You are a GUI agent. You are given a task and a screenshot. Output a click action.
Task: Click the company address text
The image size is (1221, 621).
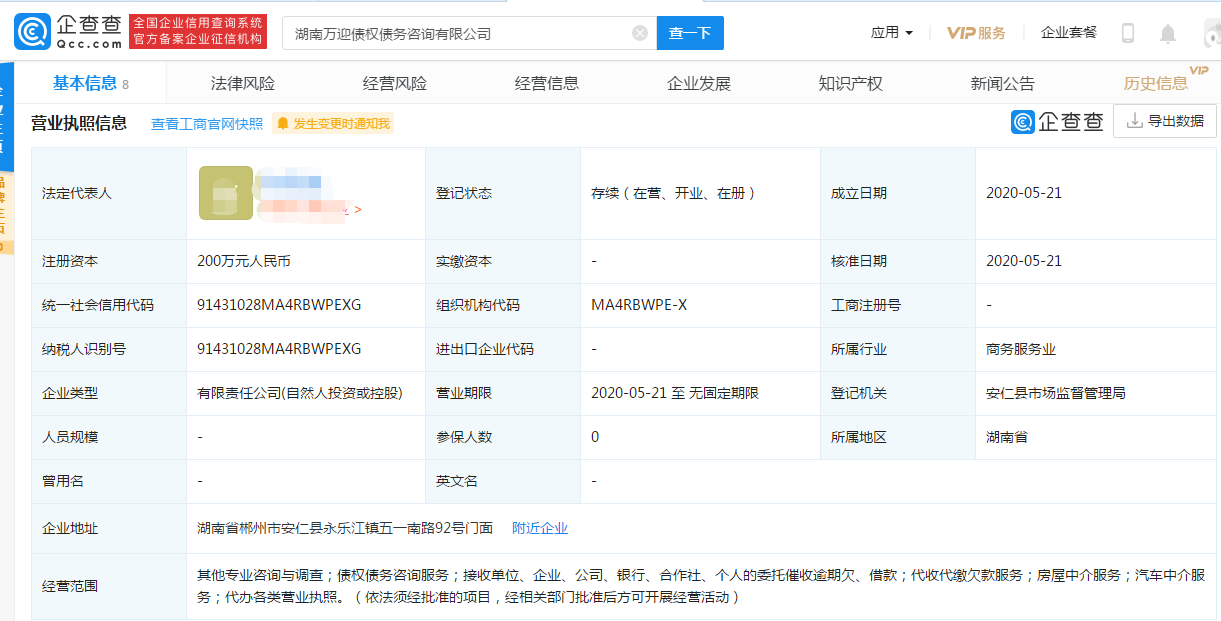(x=345, y=528)
